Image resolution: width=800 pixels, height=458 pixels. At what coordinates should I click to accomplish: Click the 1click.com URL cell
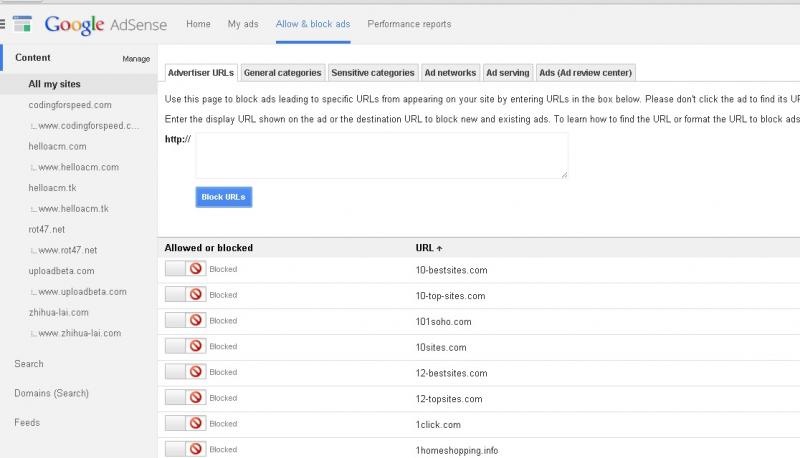[x=438, y=425]
